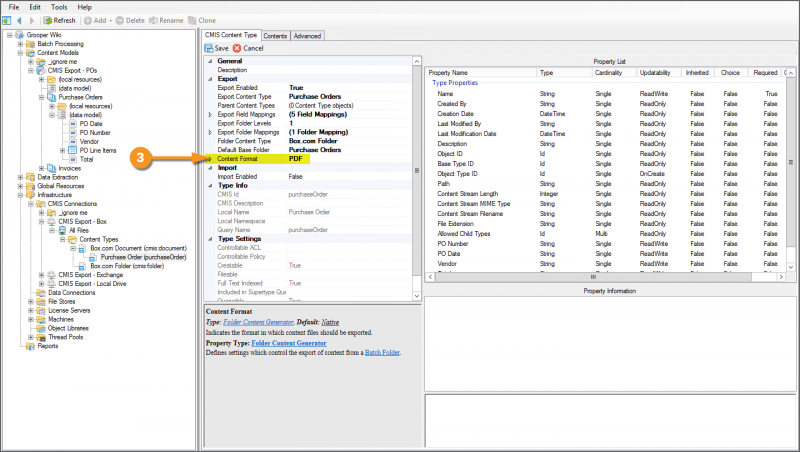
Task: Select the Content Stream MIME Type row
Action: coord(607,204)
